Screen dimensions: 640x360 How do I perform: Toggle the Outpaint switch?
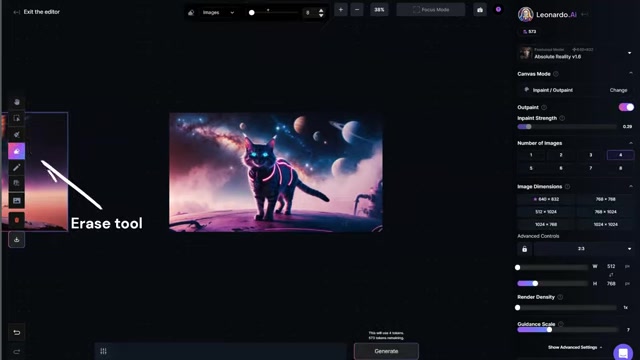(626, 107)
